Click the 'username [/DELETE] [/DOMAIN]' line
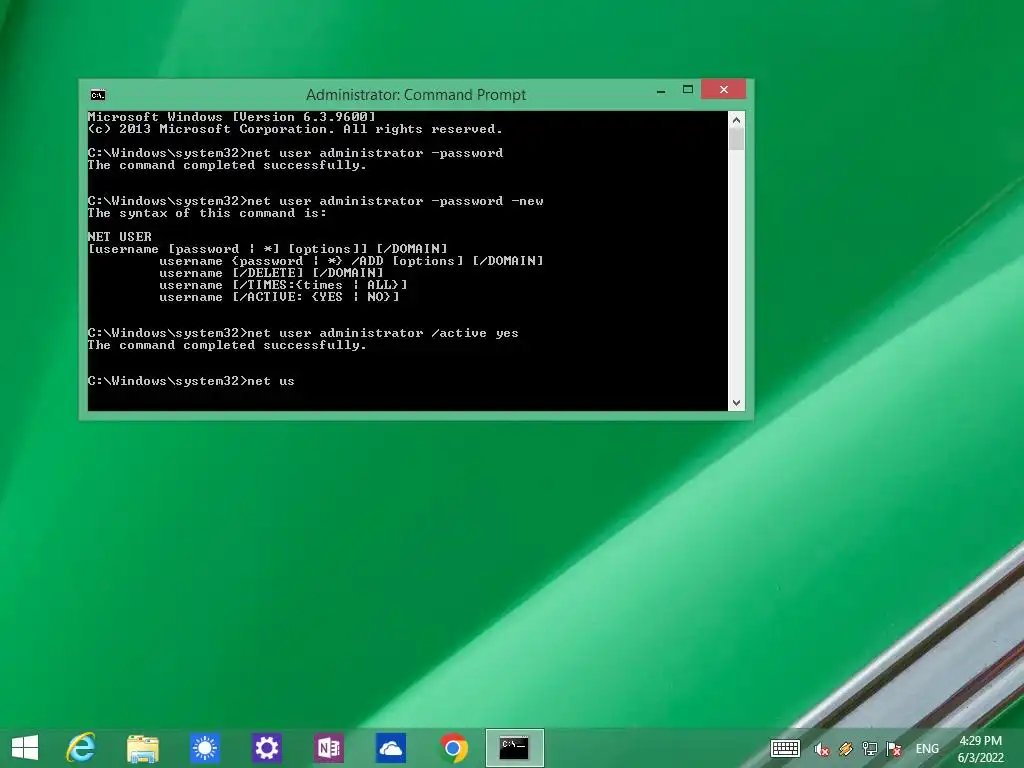This screenshot has width=1024, height=768. pyautogui.click(x=271, y=273)
